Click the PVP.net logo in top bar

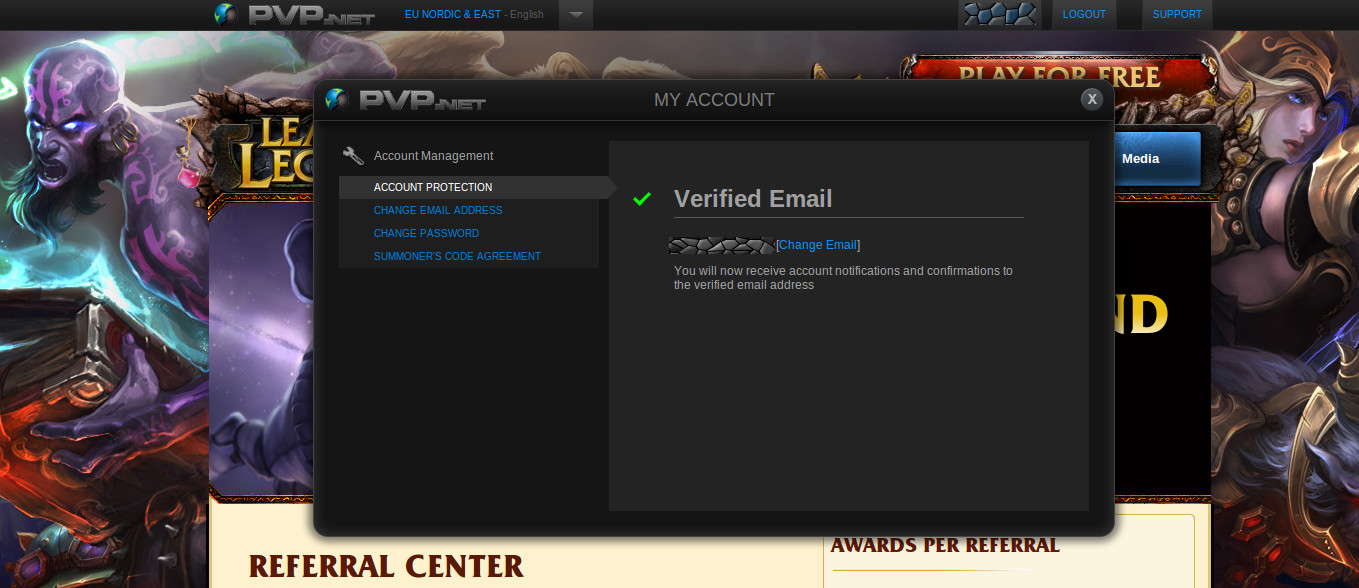(x=294, y=15)
